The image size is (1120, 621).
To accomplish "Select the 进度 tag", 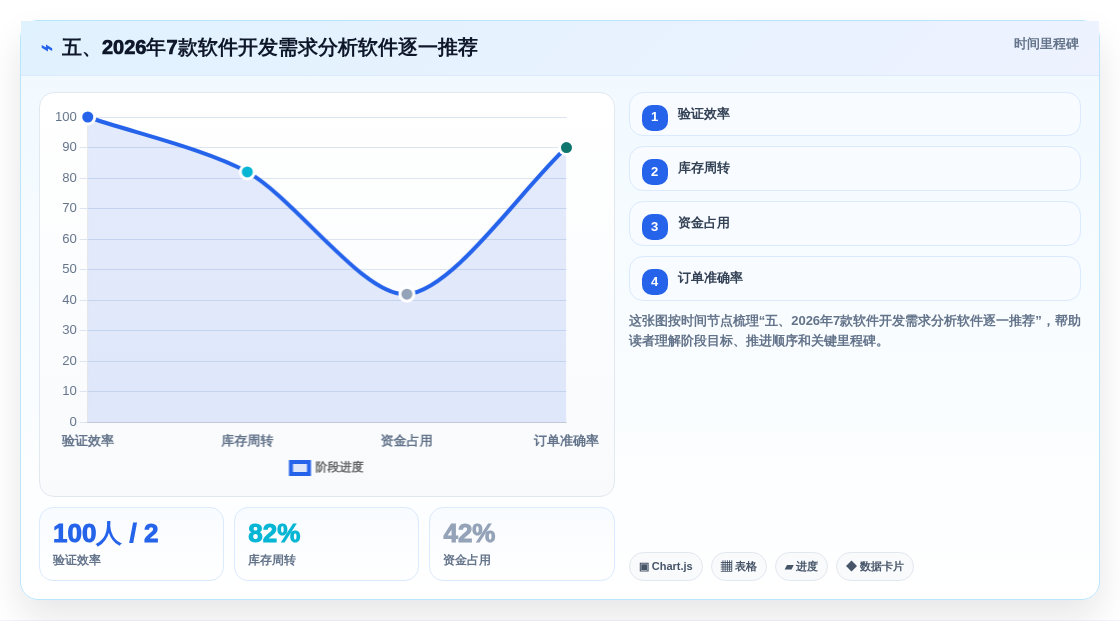I will pos(801,567).
